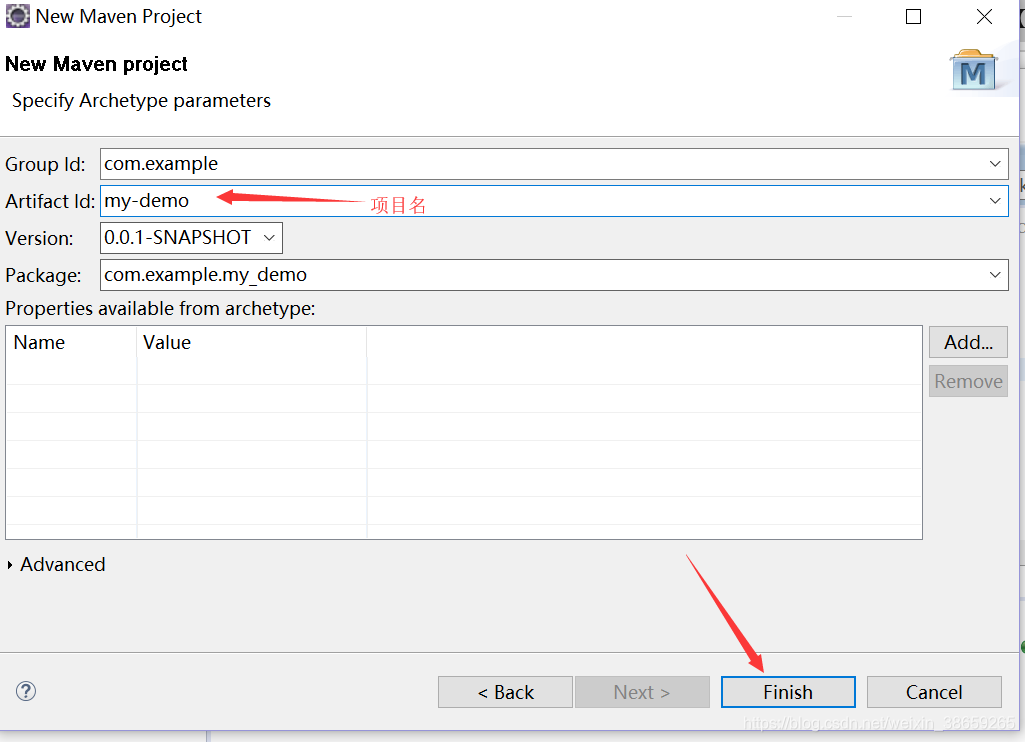Click the Specify Archetype parameters text
The image size is (1025, 742).
[x=141, y=101]
